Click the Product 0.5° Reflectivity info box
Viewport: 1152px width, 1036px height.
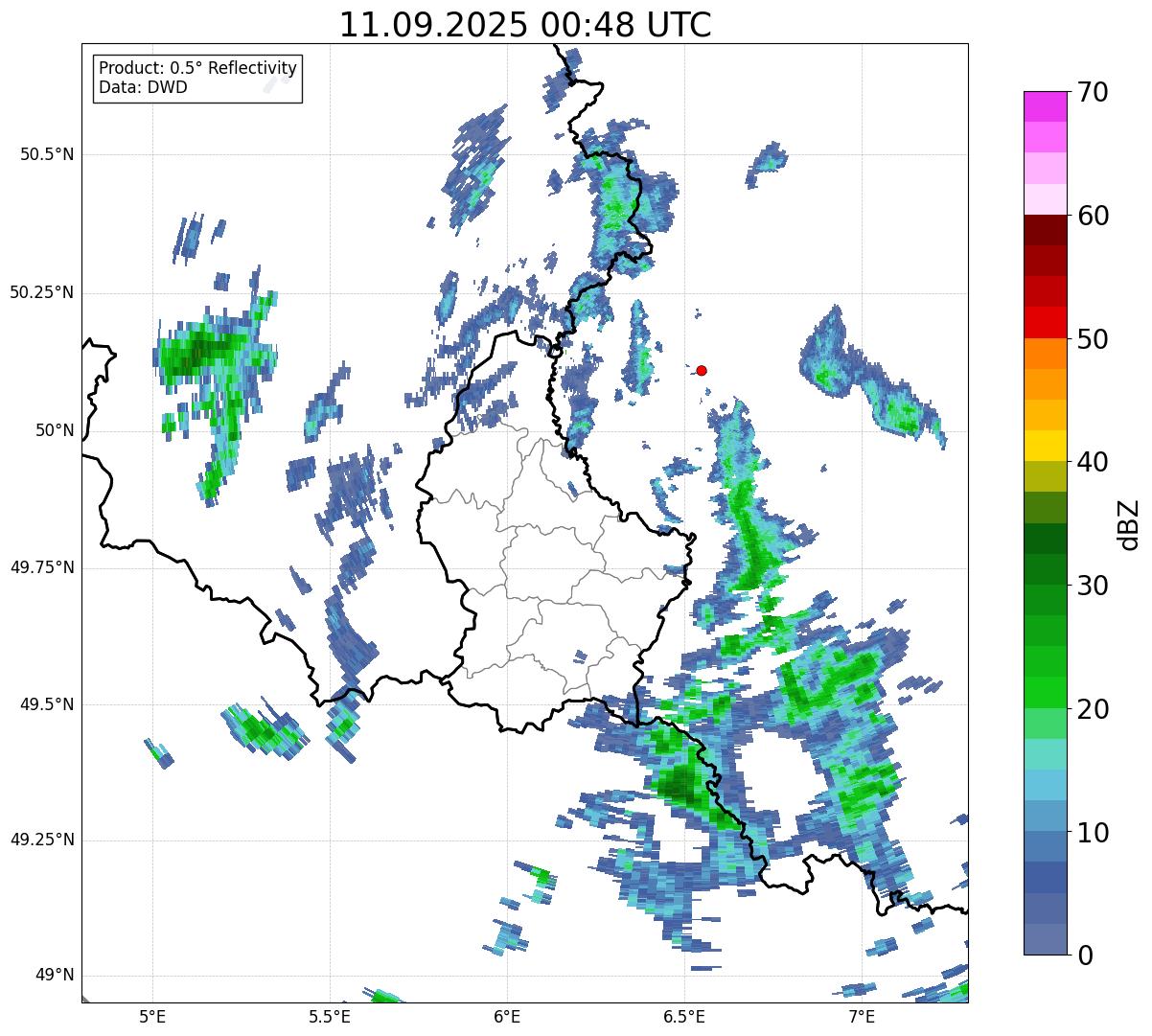click(x=198, y=78)
